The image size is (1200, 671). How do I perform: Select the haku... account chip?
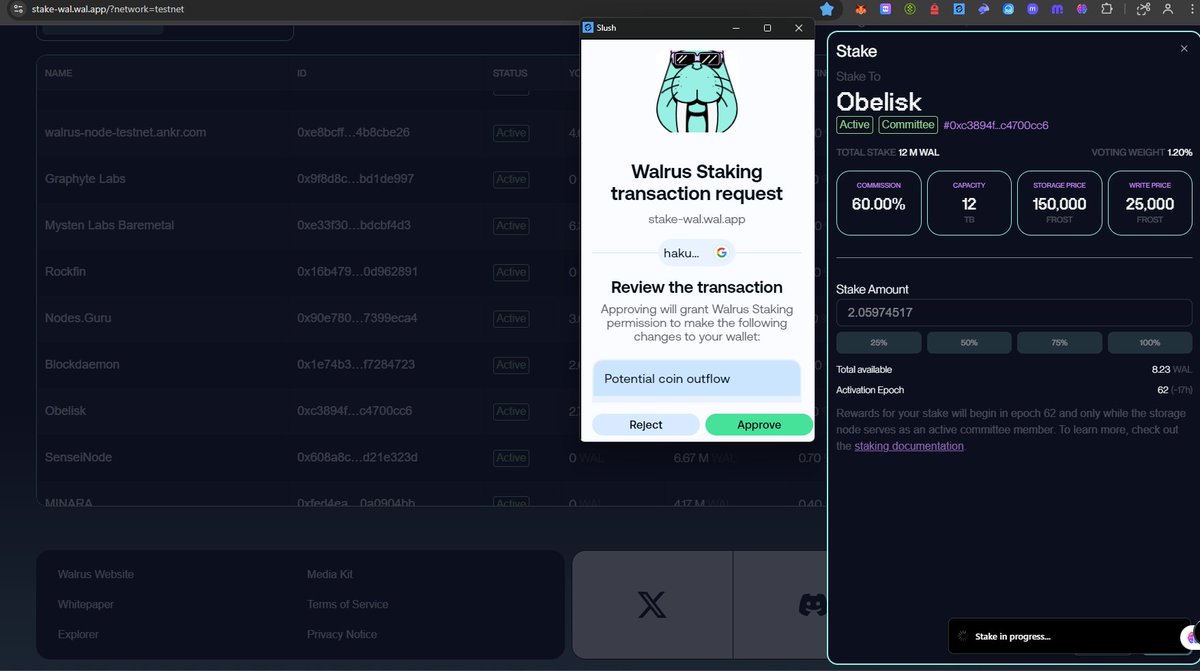(x=696, y=253)
